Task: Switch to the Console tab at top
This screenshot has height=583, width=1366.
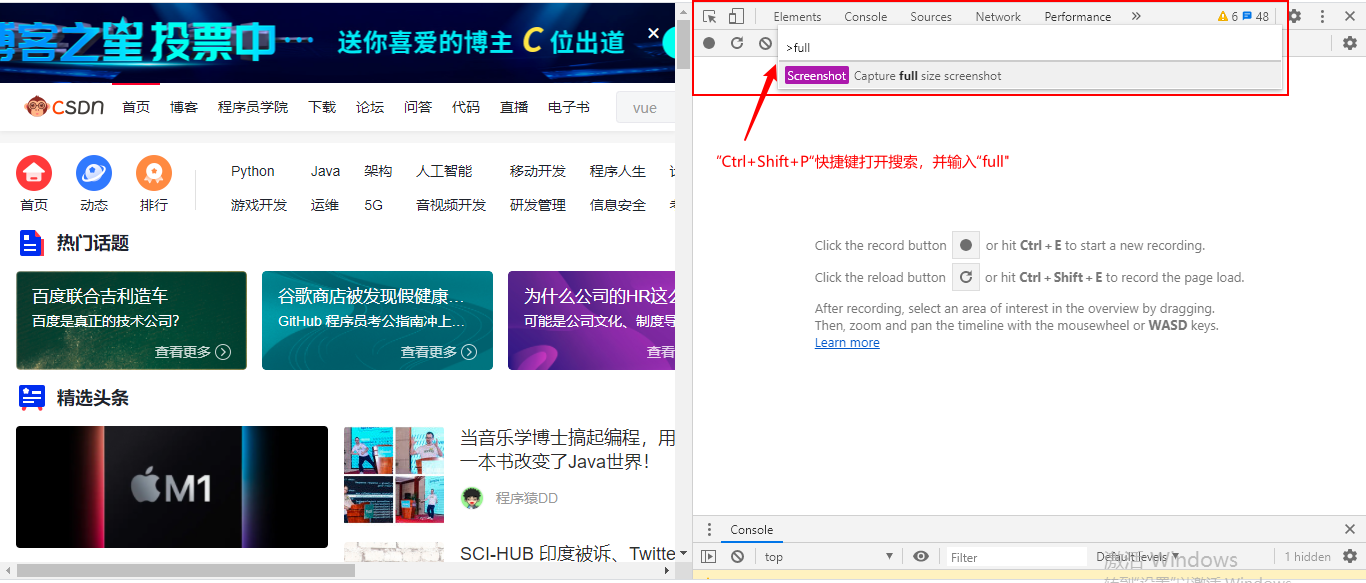Action: click(x=865, y=17)
